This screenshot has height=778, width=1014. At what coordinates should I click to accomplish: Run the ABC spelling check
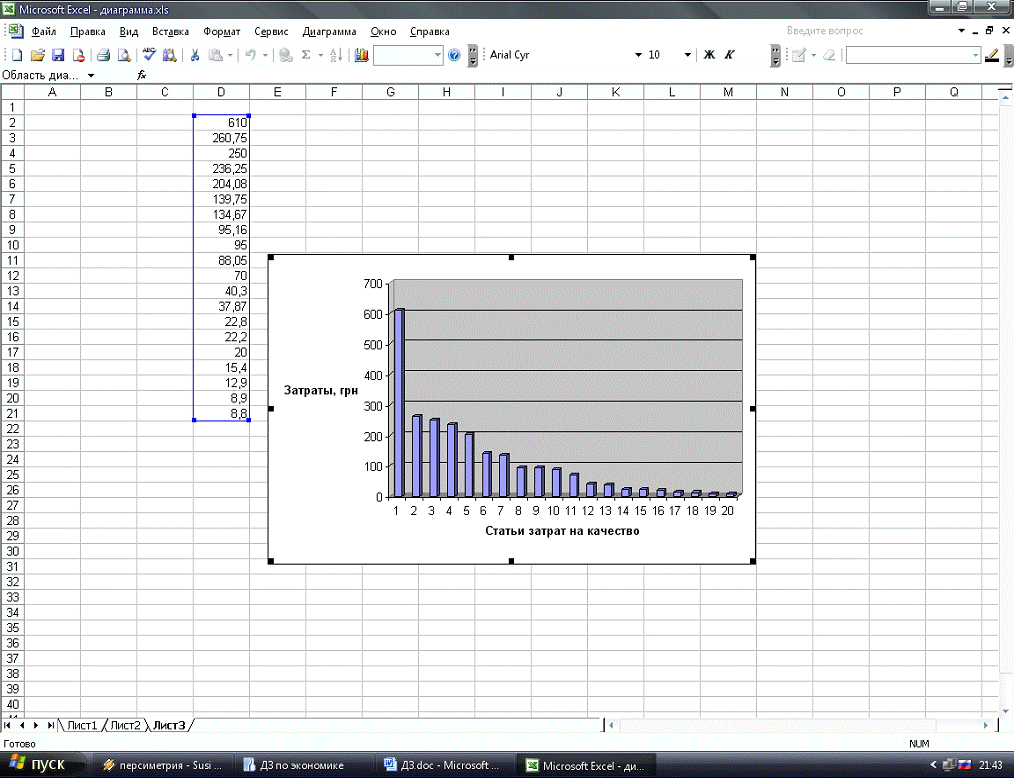point(149,56)
